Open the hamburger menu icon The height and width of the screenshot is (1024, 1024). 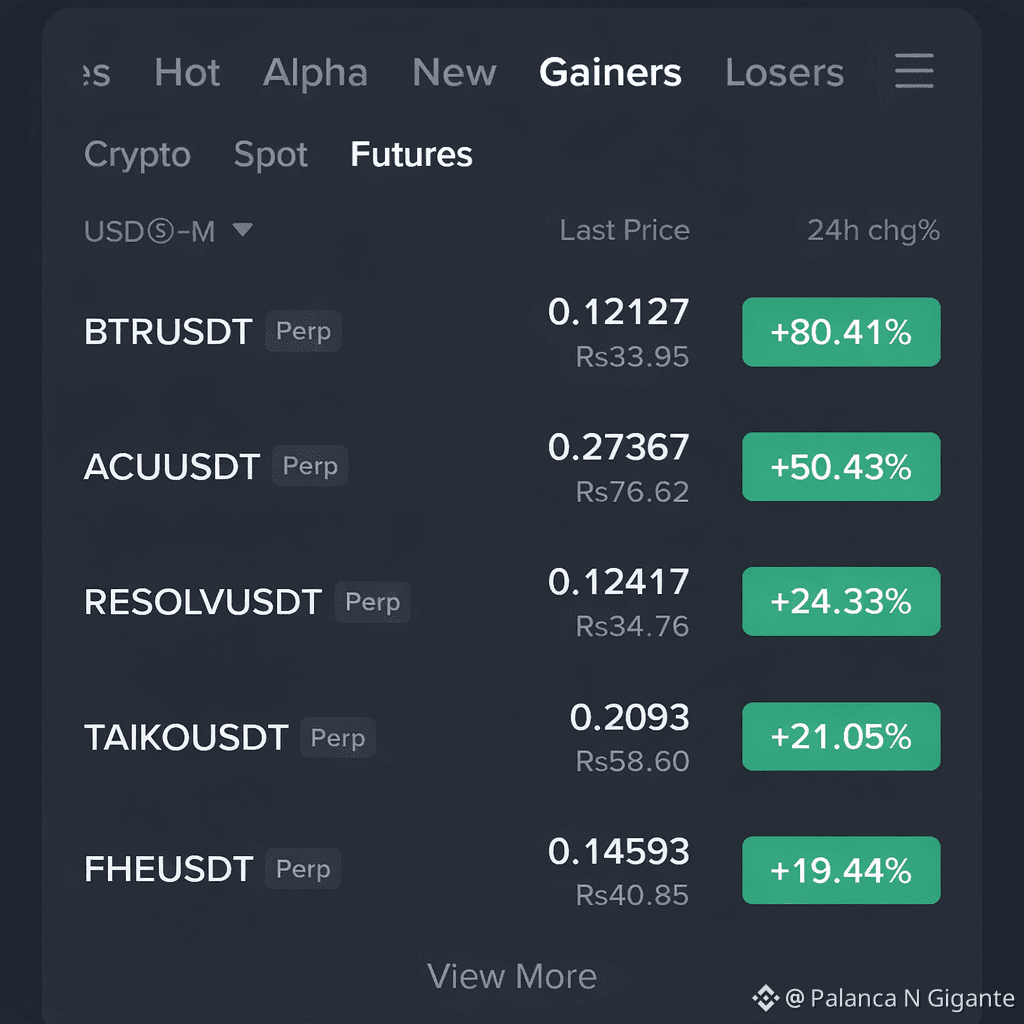click(x=913, y=72)
